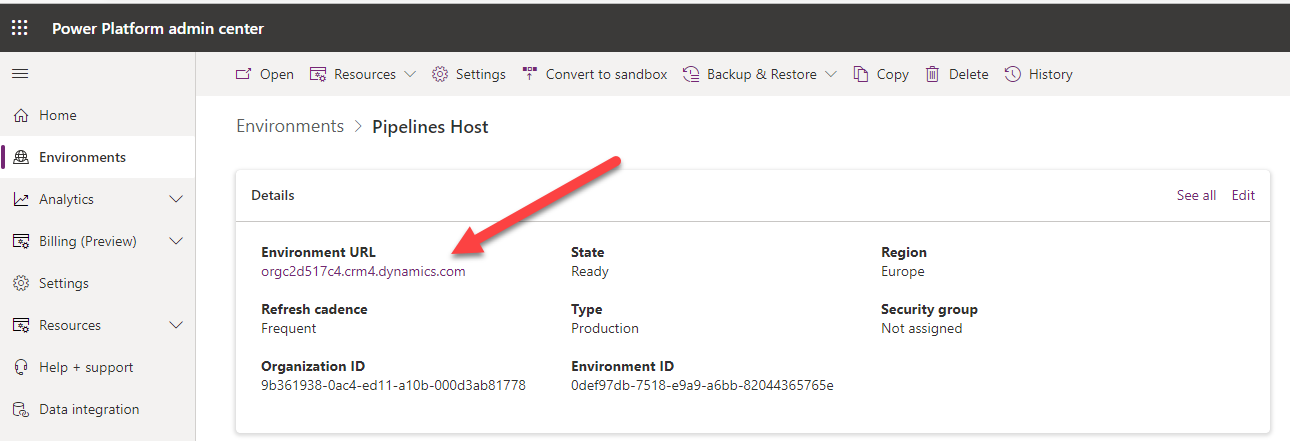This screenshot has width=1290, height=441.
Task: Click the Open environment toolbar icon
Action: tap(243, 74)
